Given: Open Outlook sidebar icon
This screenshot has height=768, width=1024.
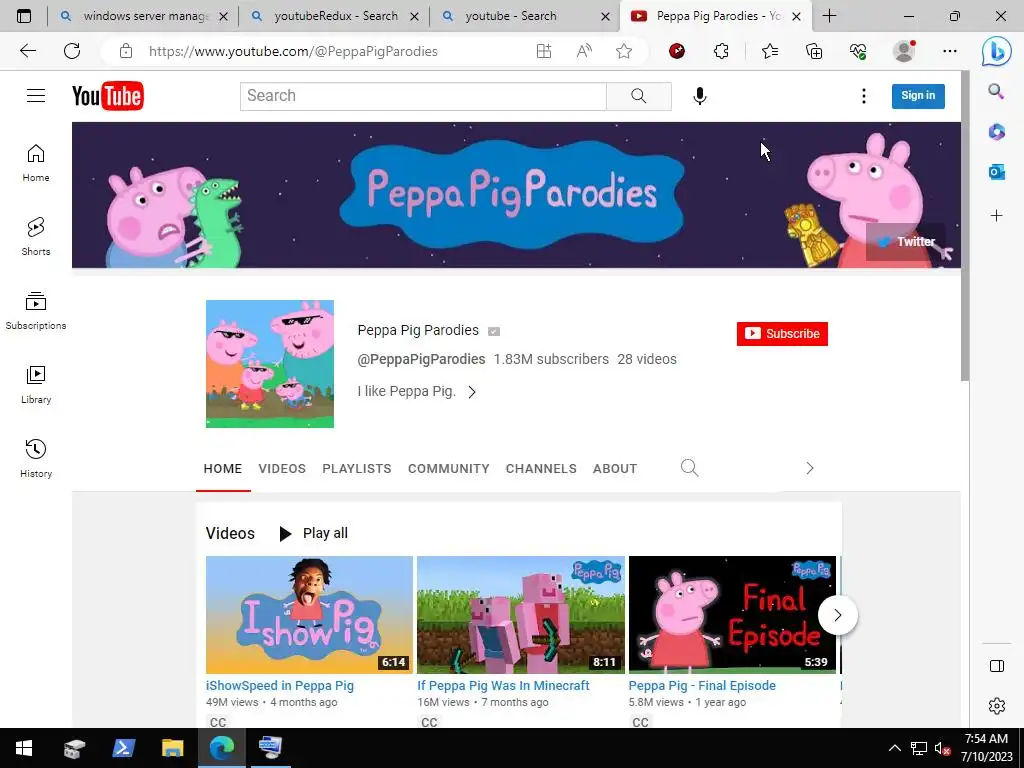Looking at the screenshot, I should (996, 172).
